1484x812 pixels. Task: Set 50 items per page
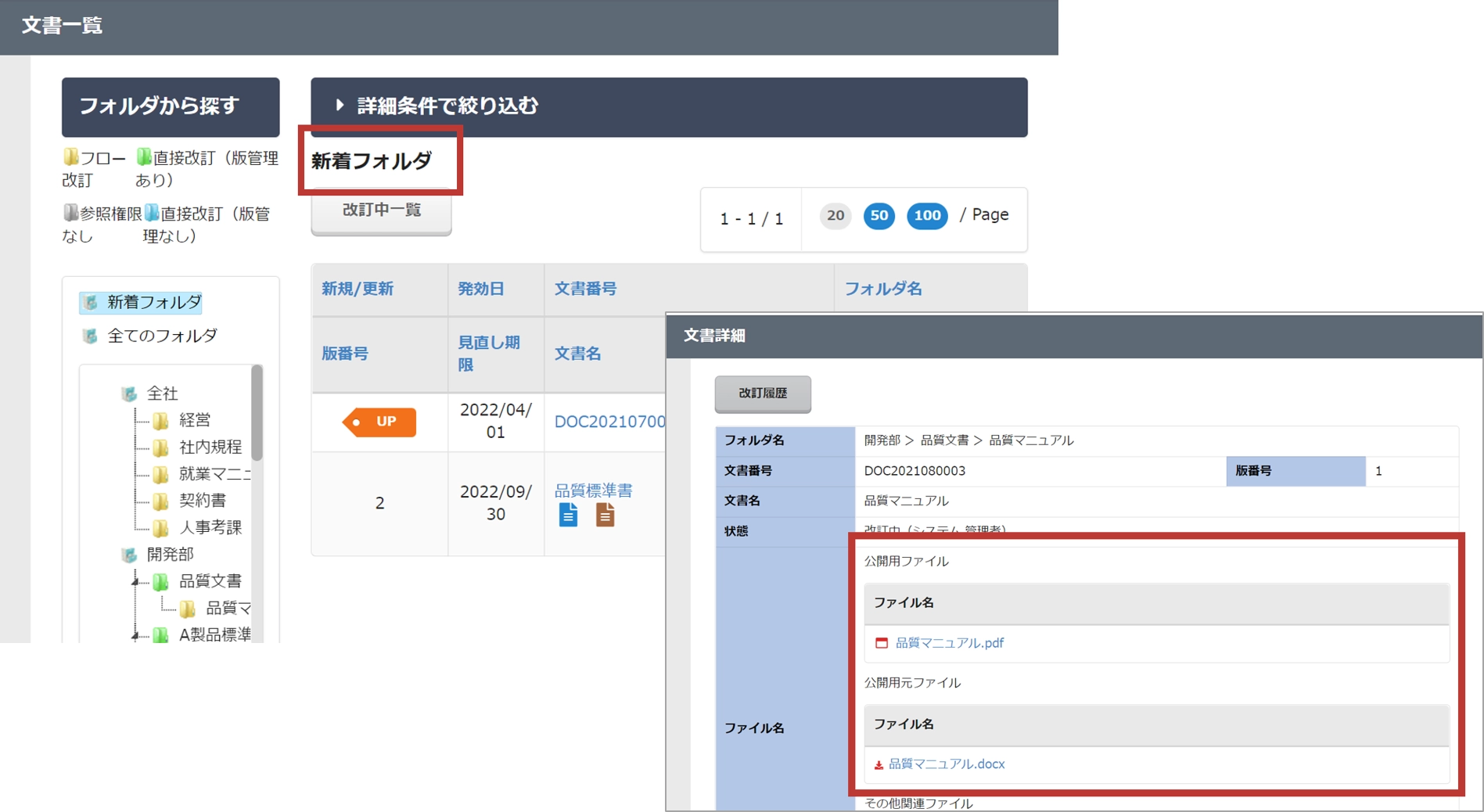click(879, 215)
